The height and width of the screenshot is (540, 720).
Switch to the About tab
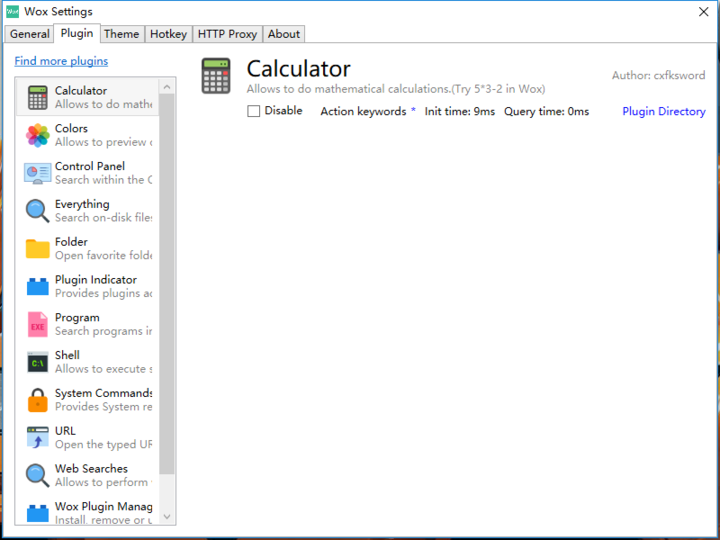point(284,34)
